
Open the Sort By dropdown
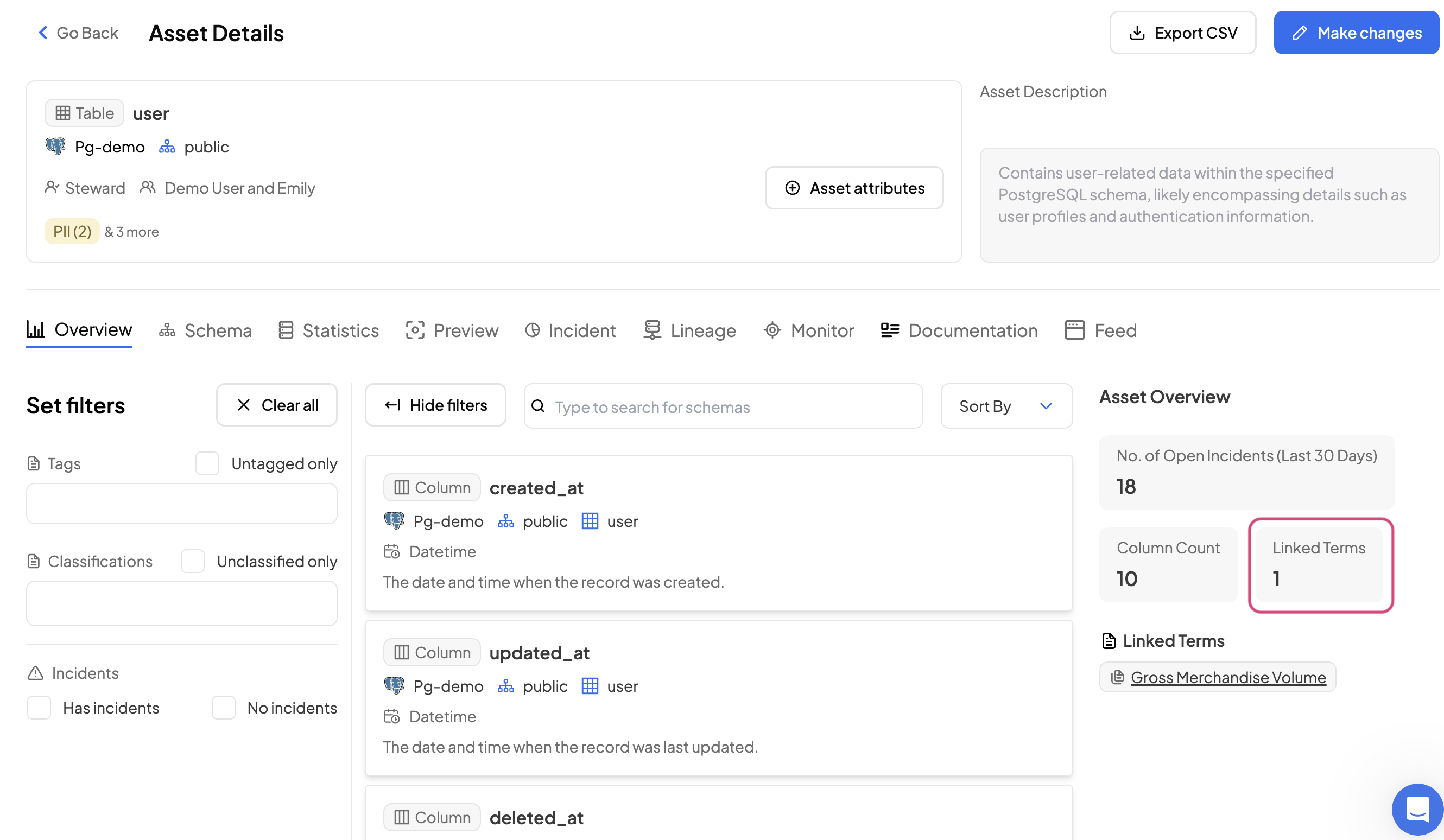click(1006, 406)
